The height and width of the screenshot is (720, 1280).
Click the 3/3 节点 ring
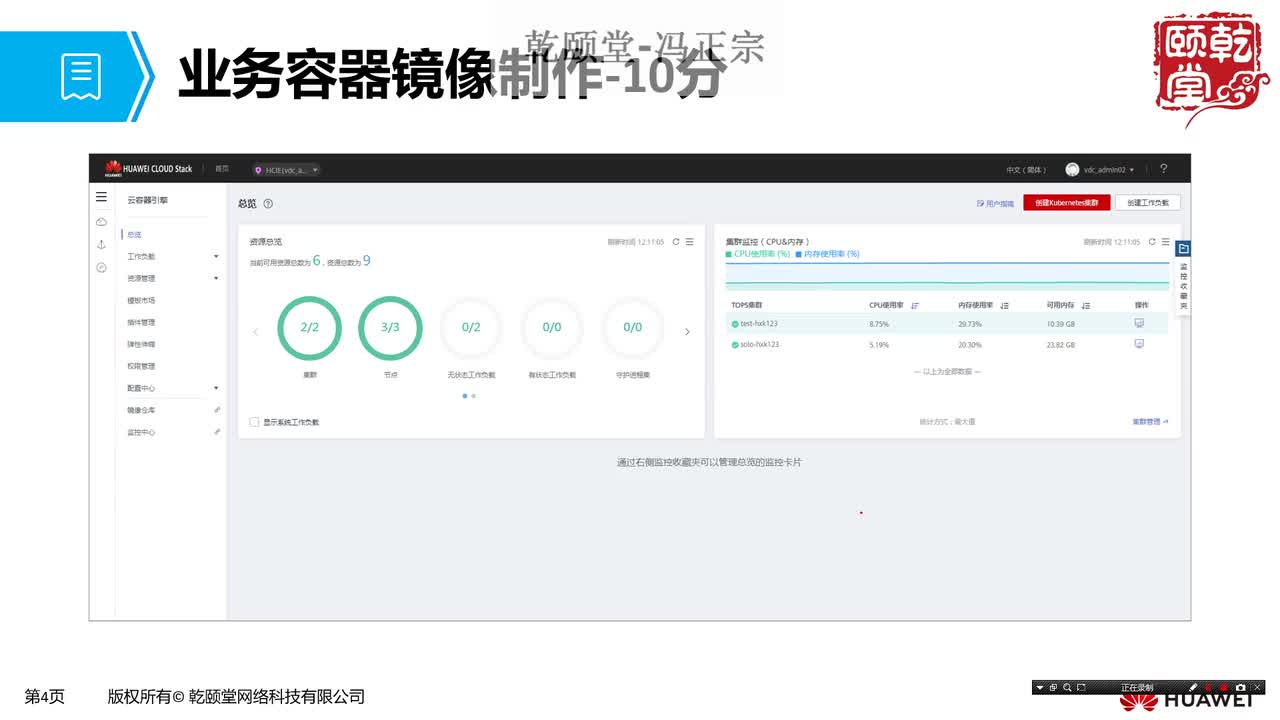(x=390, y=328)
